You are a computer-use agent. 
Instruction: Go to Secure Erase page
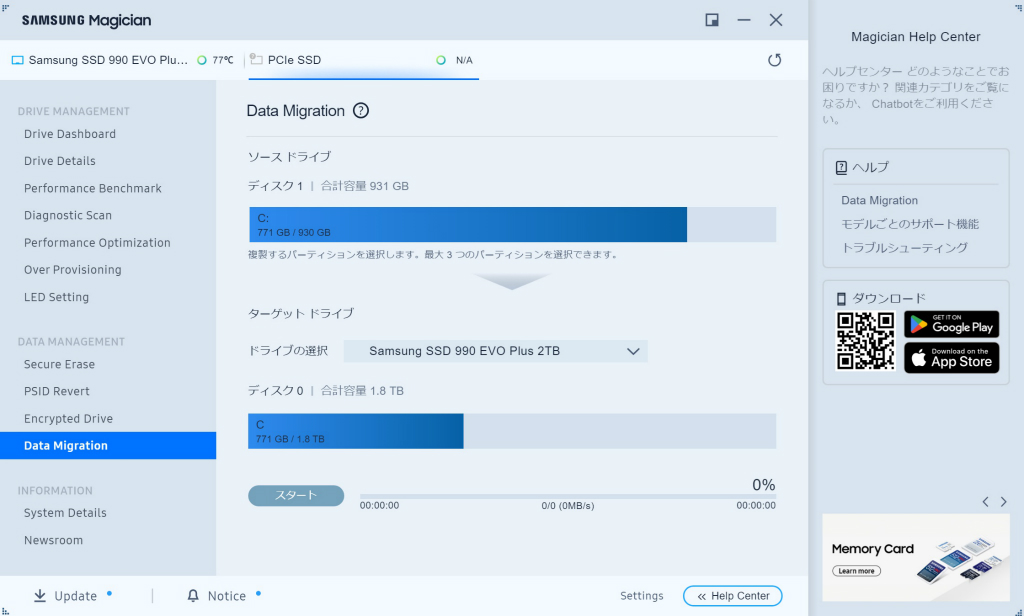(x=59, y=365)
